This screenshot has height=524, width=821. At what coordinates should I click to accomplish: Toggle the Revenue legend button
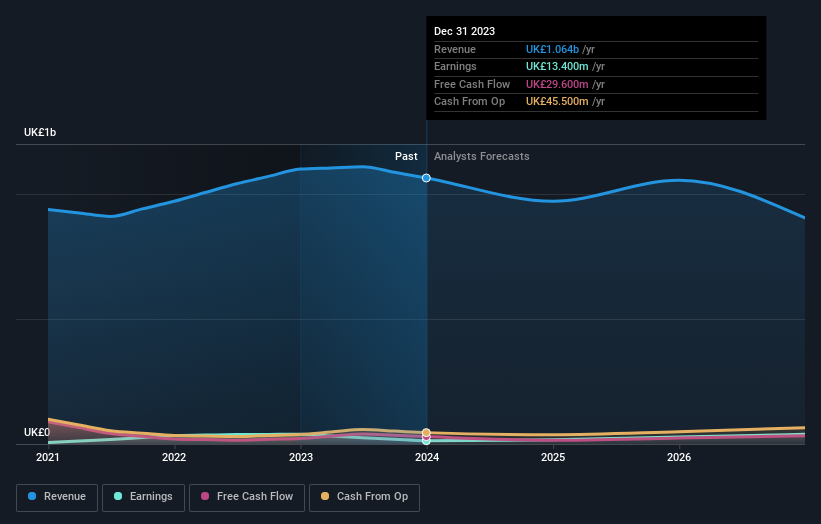tap(57, 497)
